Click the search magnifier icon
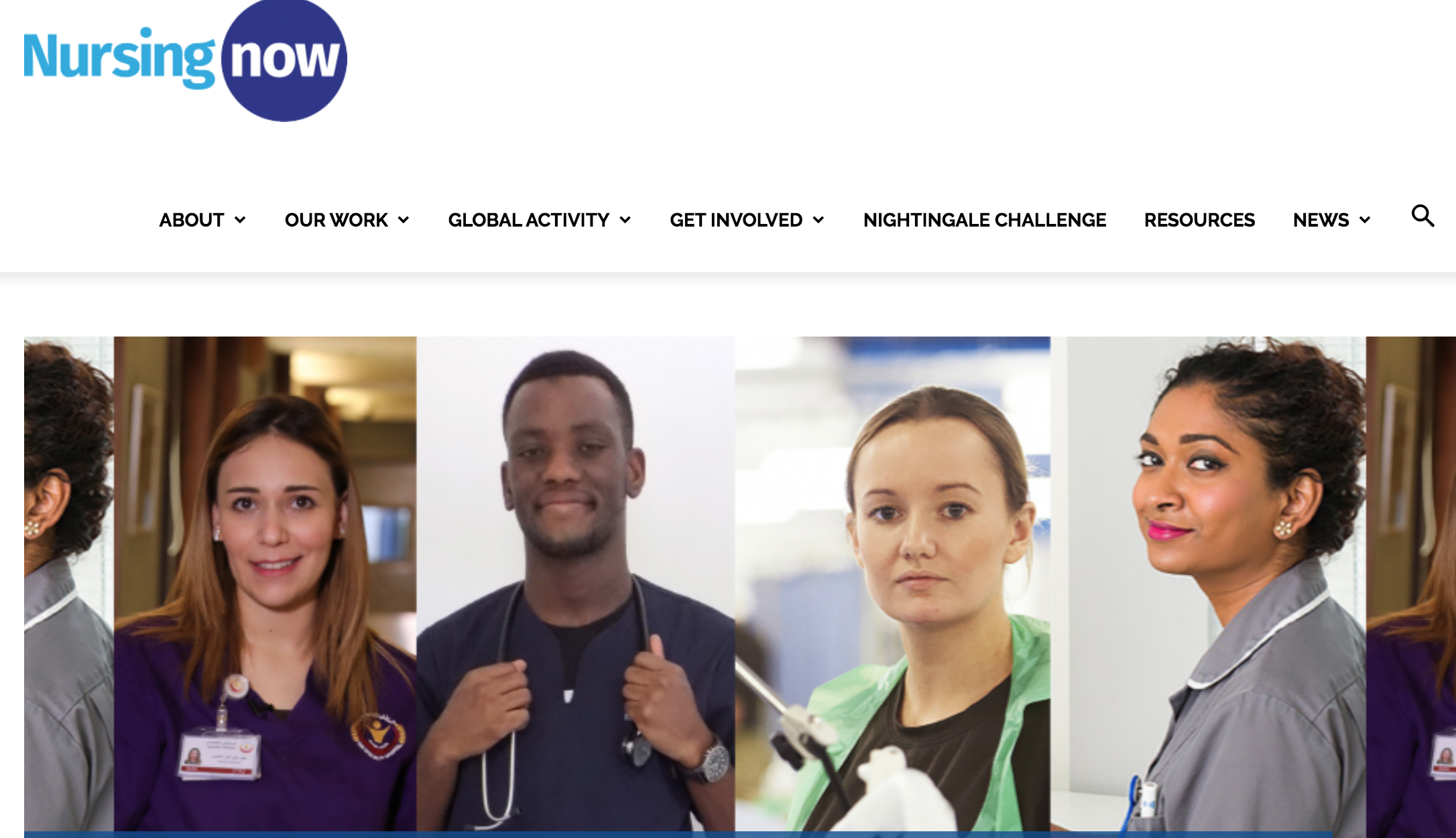 [1422, 216]
